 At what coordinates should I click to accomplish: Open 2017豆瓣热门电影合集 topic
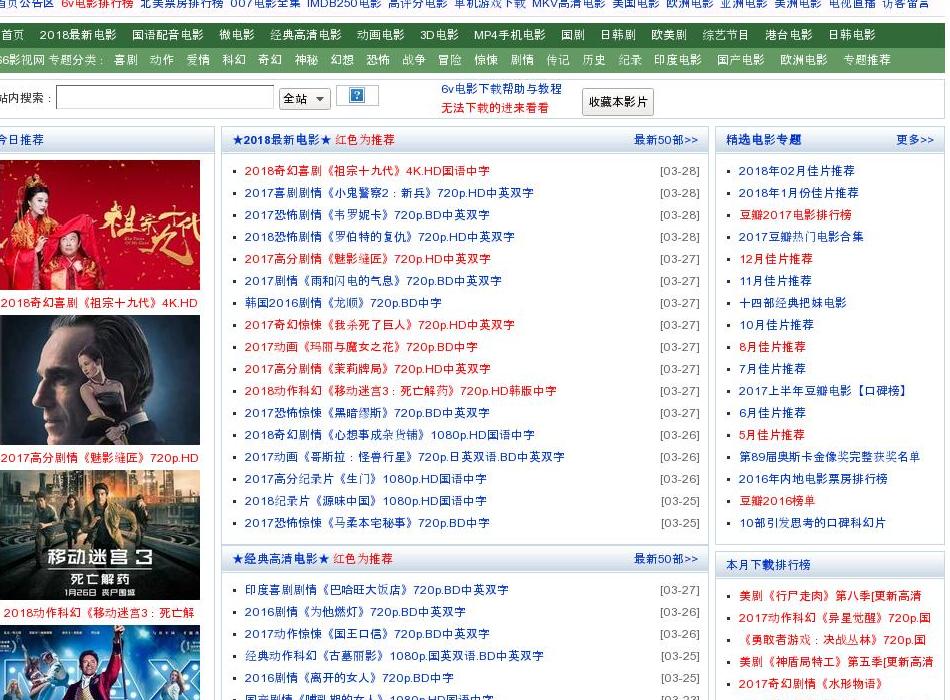tap(801, 237)
